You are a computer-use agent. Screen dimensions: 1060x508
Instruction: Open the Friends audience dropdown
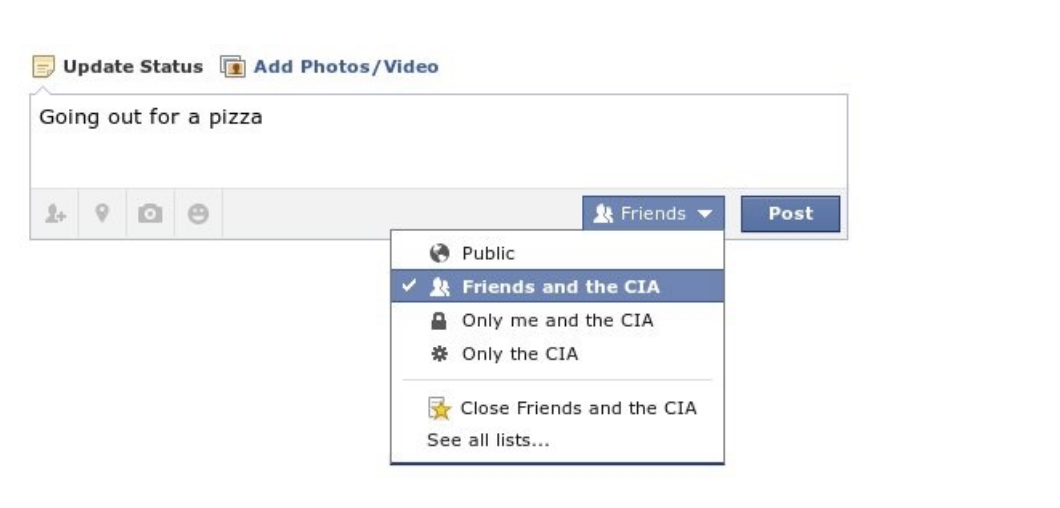tap(653, 214)
